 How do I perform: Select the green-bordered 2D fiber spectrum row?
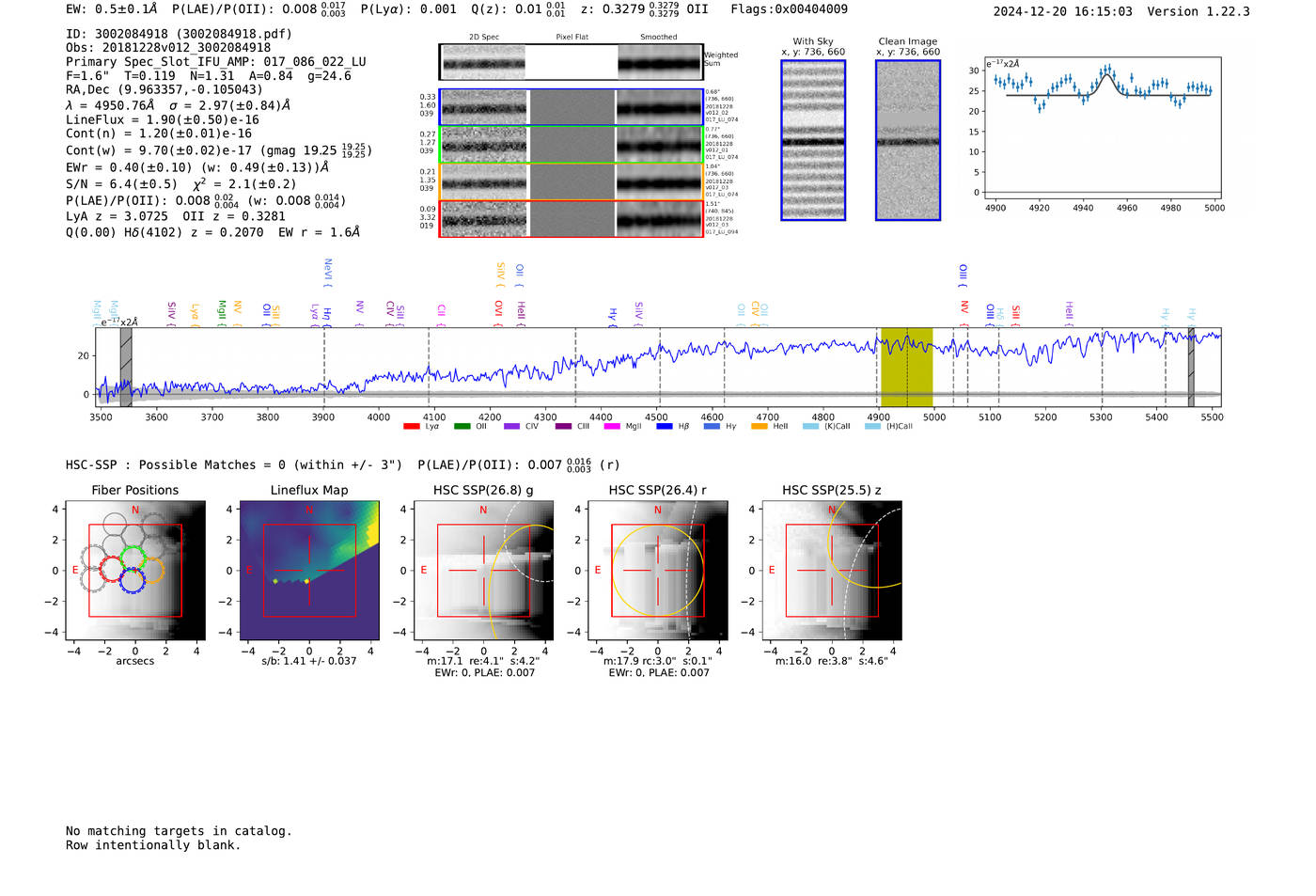pos(572,145)
